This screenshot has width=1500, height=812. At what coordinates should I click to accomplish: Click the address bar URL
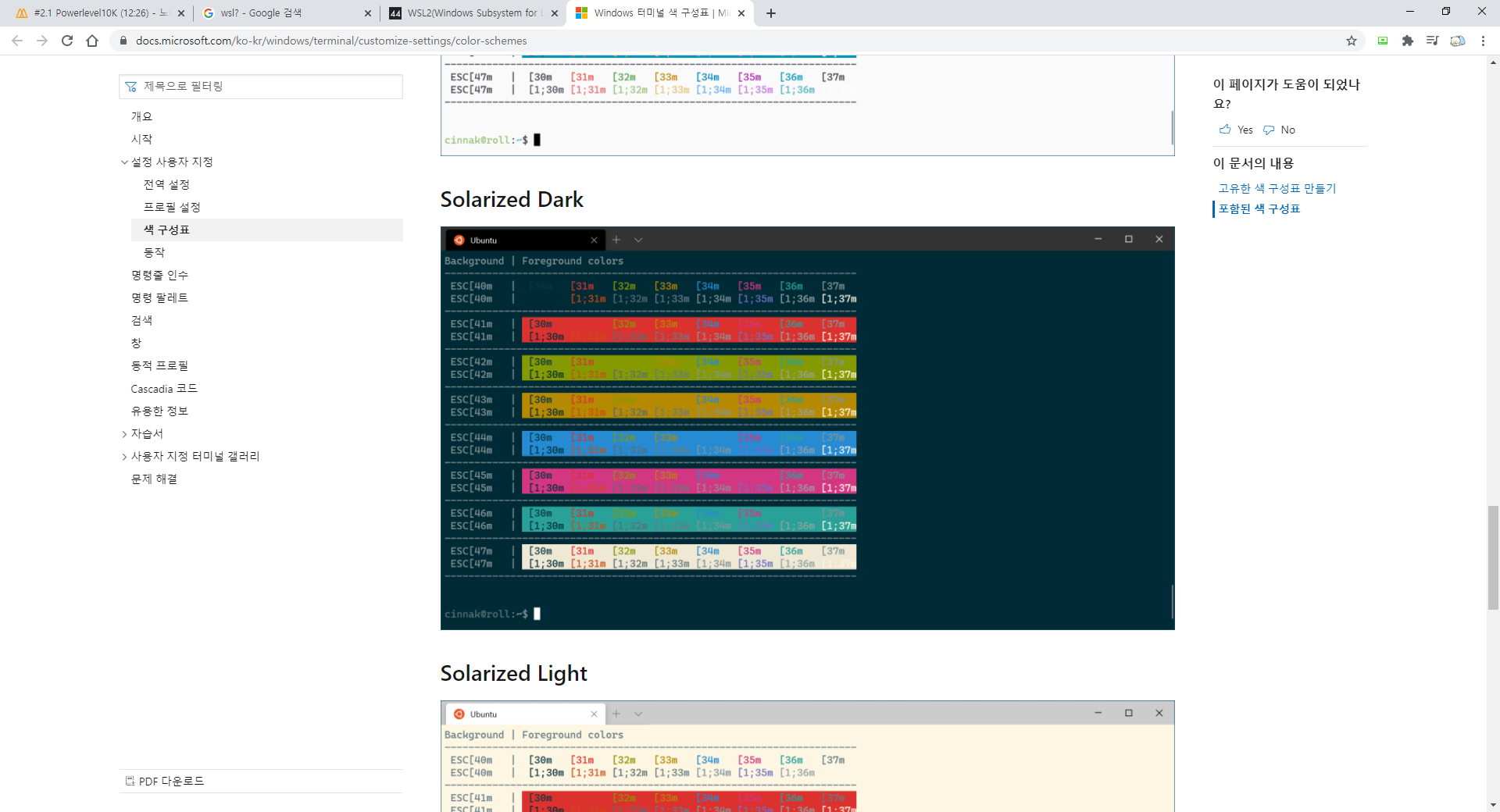click(331, 41)
